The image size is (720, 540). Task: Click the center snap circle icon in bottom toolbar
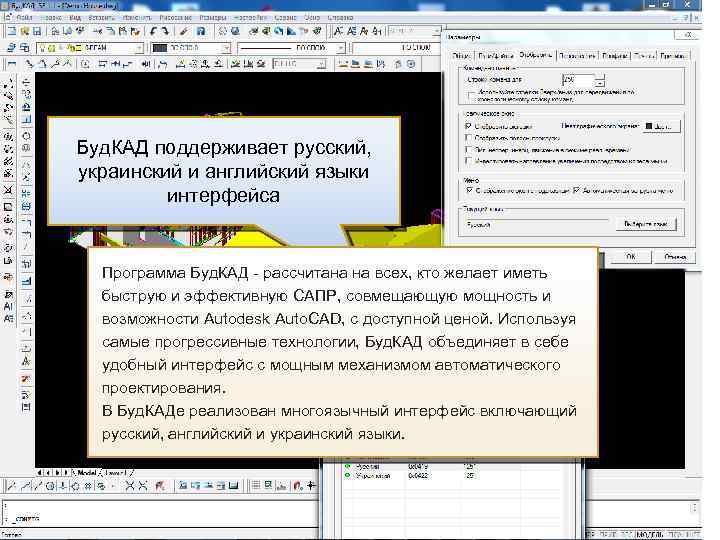(51, 485)
